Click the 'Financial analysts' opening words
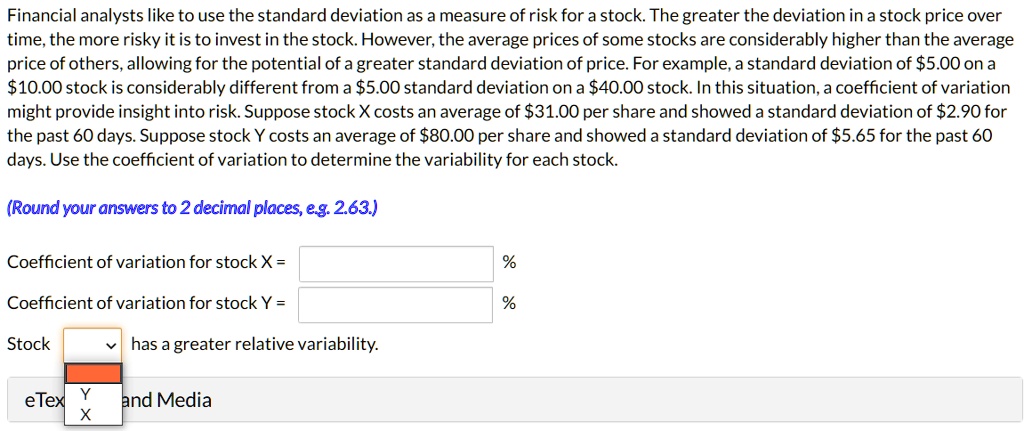This screenshot has height=431, width=1024. [x=70, y=15]
